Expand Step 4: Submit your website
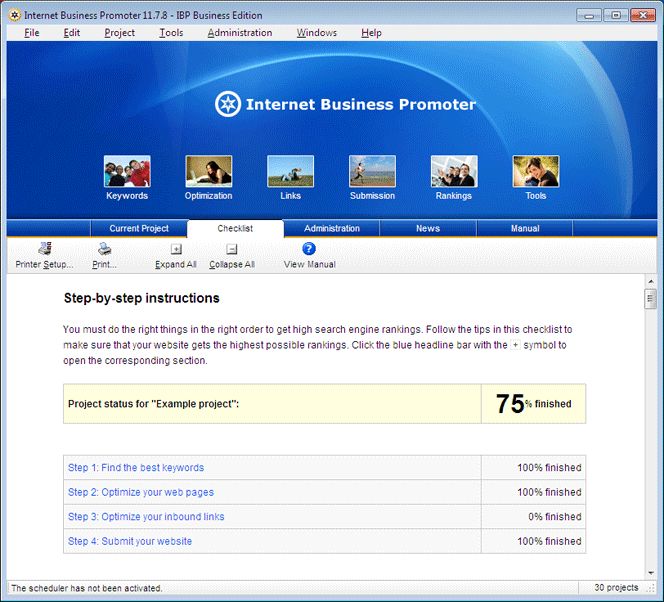 pyautogui.click(x=130, y=541)
